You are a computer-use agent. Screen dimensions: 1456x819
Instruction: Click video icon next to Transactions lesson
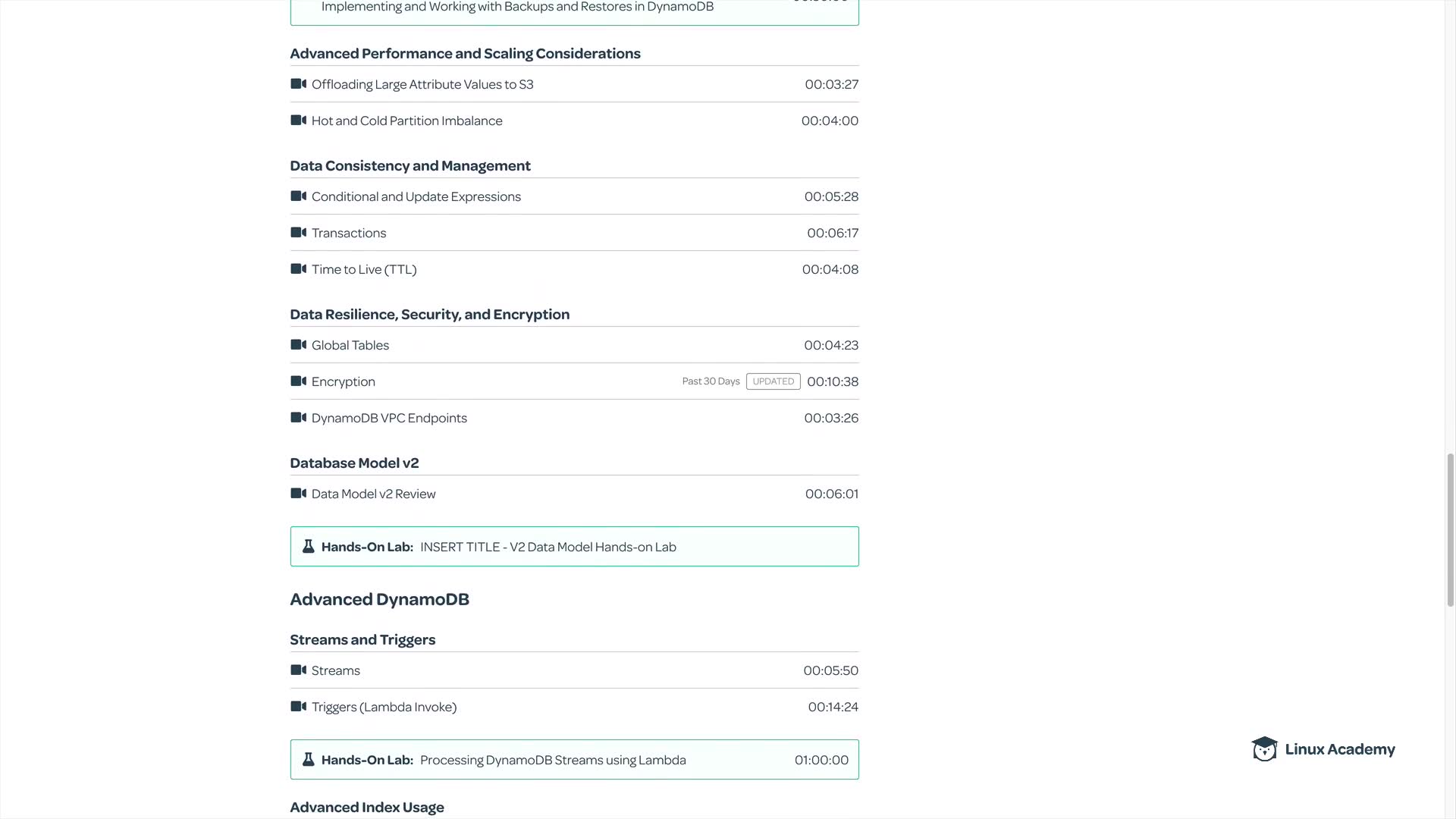[x=298, y=233]
